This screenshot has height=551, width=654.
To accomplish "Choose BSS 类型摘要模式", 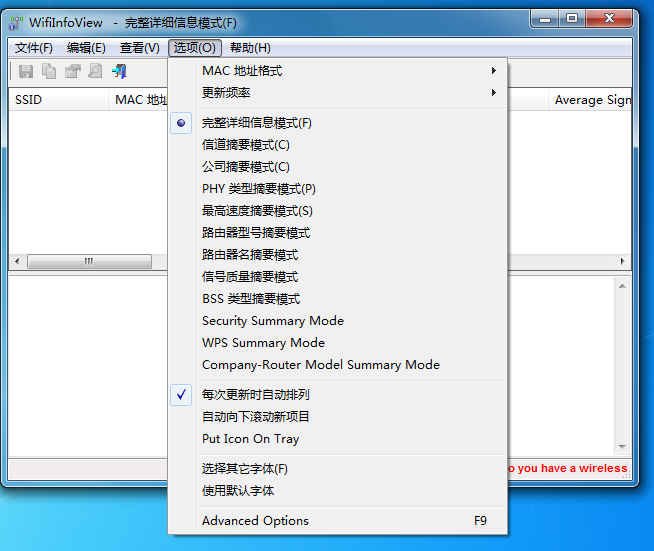I will (338, 299).
